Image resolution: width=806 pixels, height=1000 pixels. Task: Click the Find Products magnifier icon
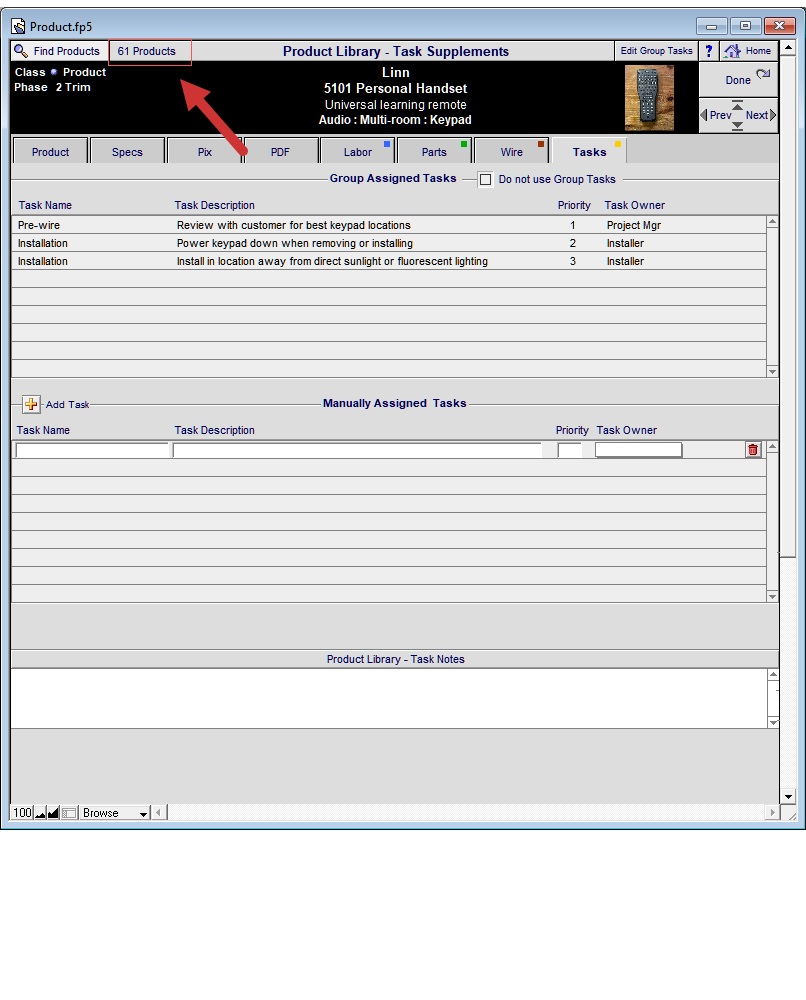coord(21,51)
